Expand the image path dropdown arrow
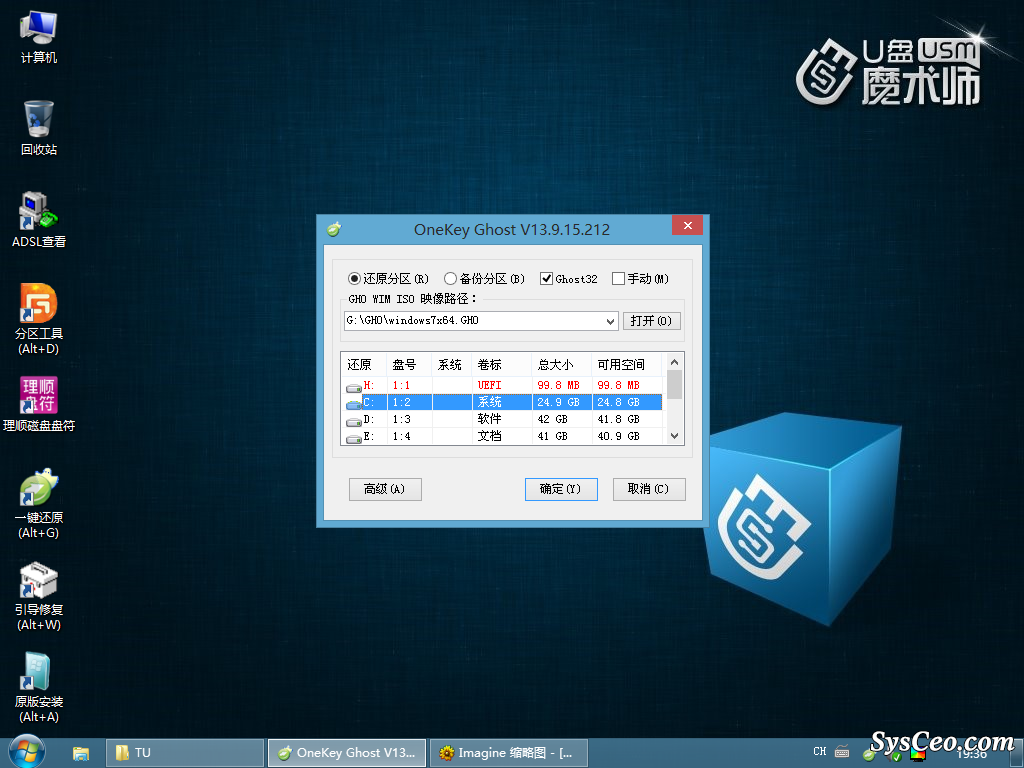Viewport: 1024px width, 768px height. click(610, 321)
